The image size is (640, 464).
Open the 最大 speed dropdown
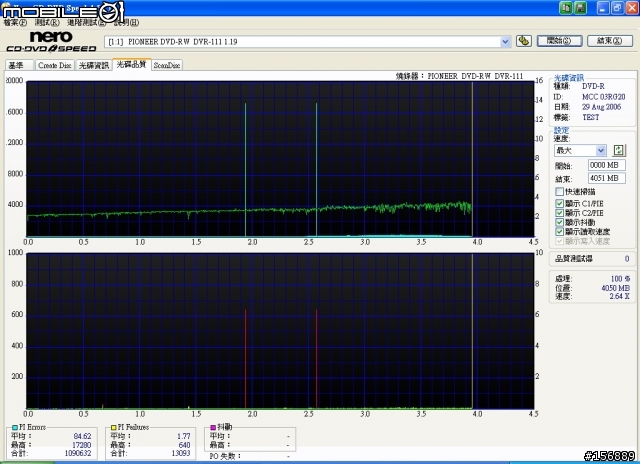600,151
